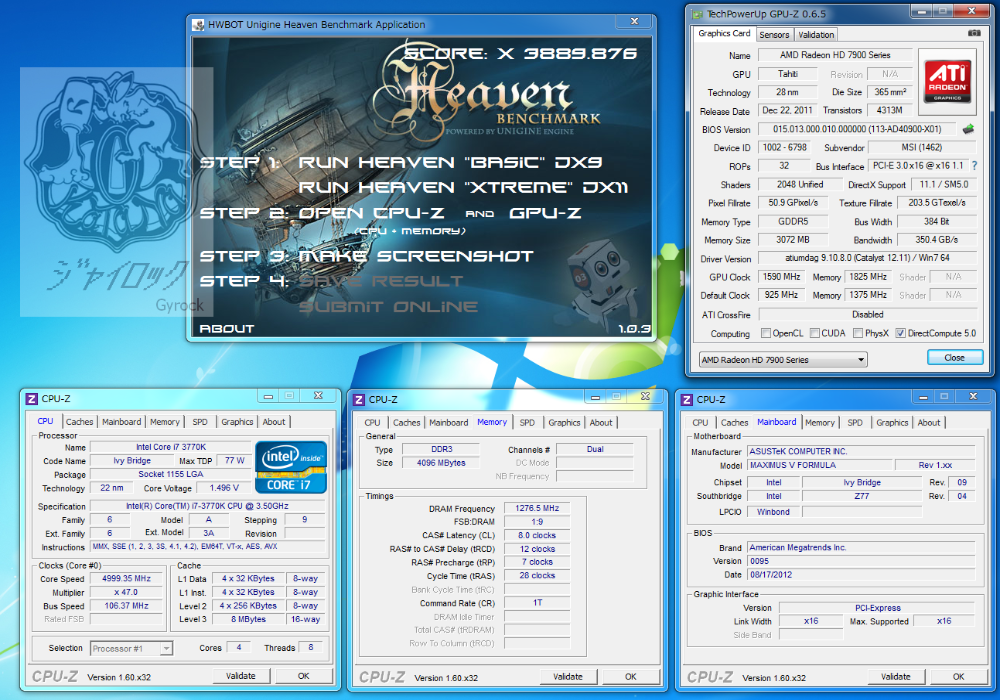Click the BIOS Date 08/17/2012 field

tap(861, 574)
